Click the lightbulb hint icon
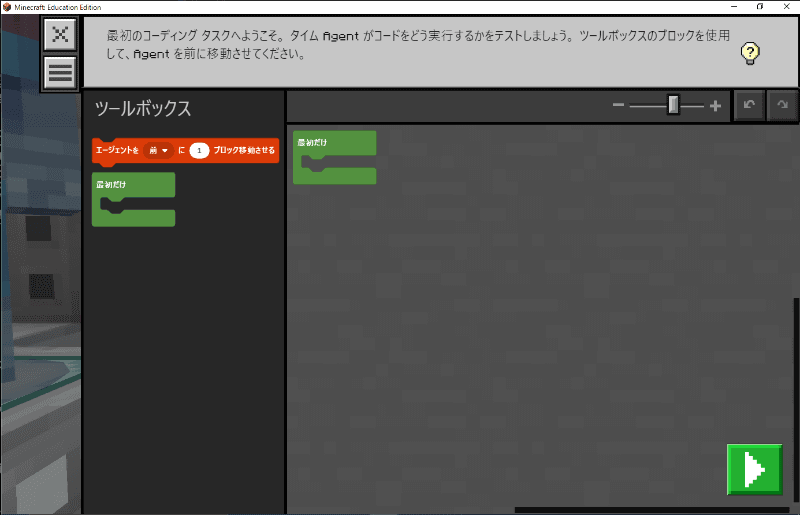 coord(750,53)
